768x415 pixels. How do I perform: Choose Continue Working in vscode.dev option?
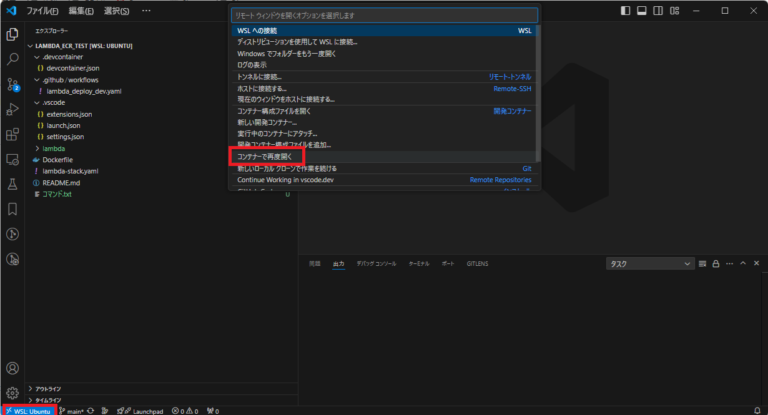click(x=384, y=180)
